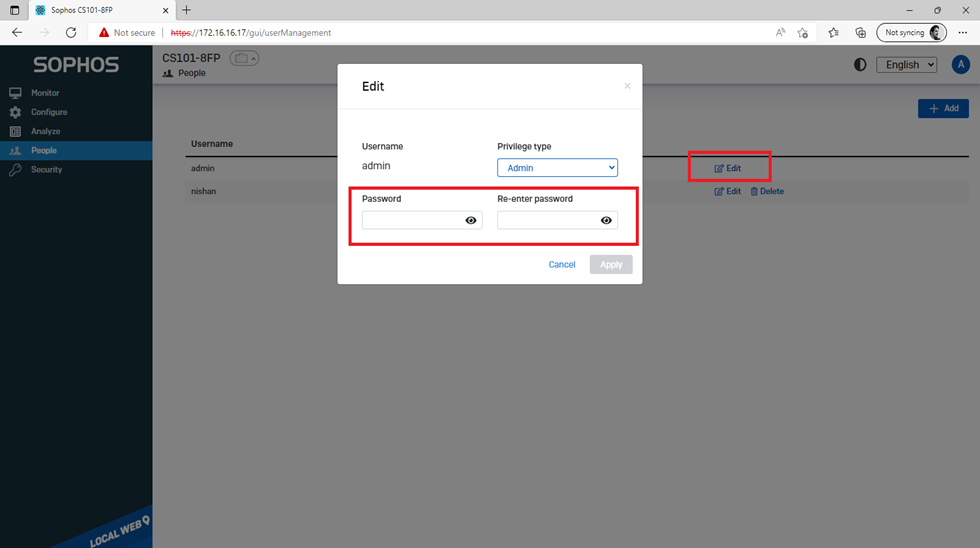Click Cancel in the Edit dialog

tap(562, 265)
